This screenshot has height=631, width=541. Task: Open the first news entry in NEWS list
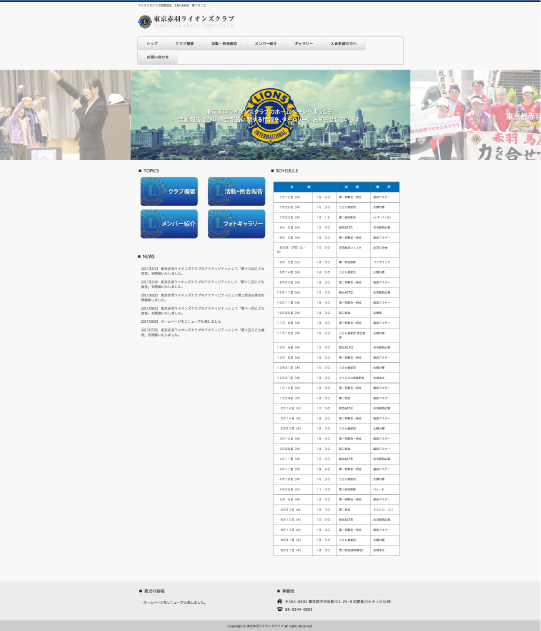[202, 271]
